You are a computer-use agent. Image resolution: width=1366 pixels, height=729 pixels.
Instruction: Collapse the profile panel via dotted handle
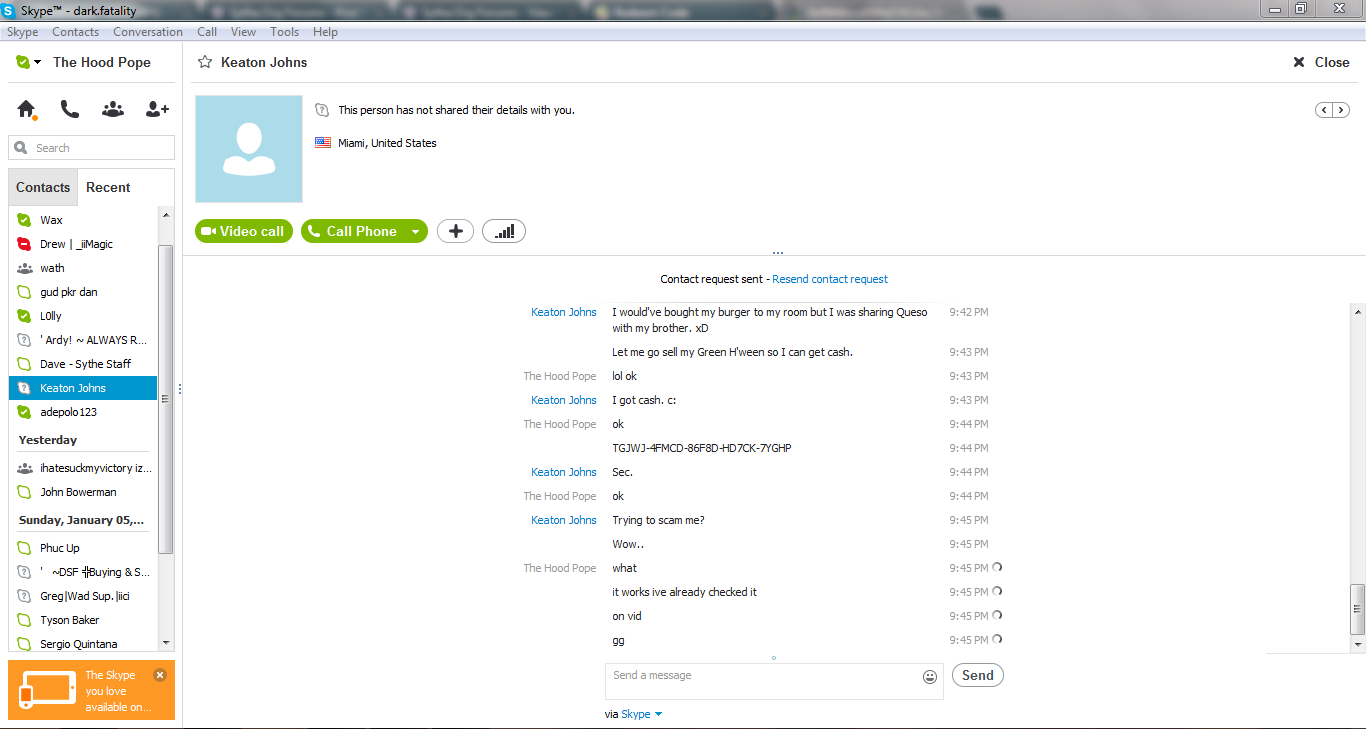777,253
